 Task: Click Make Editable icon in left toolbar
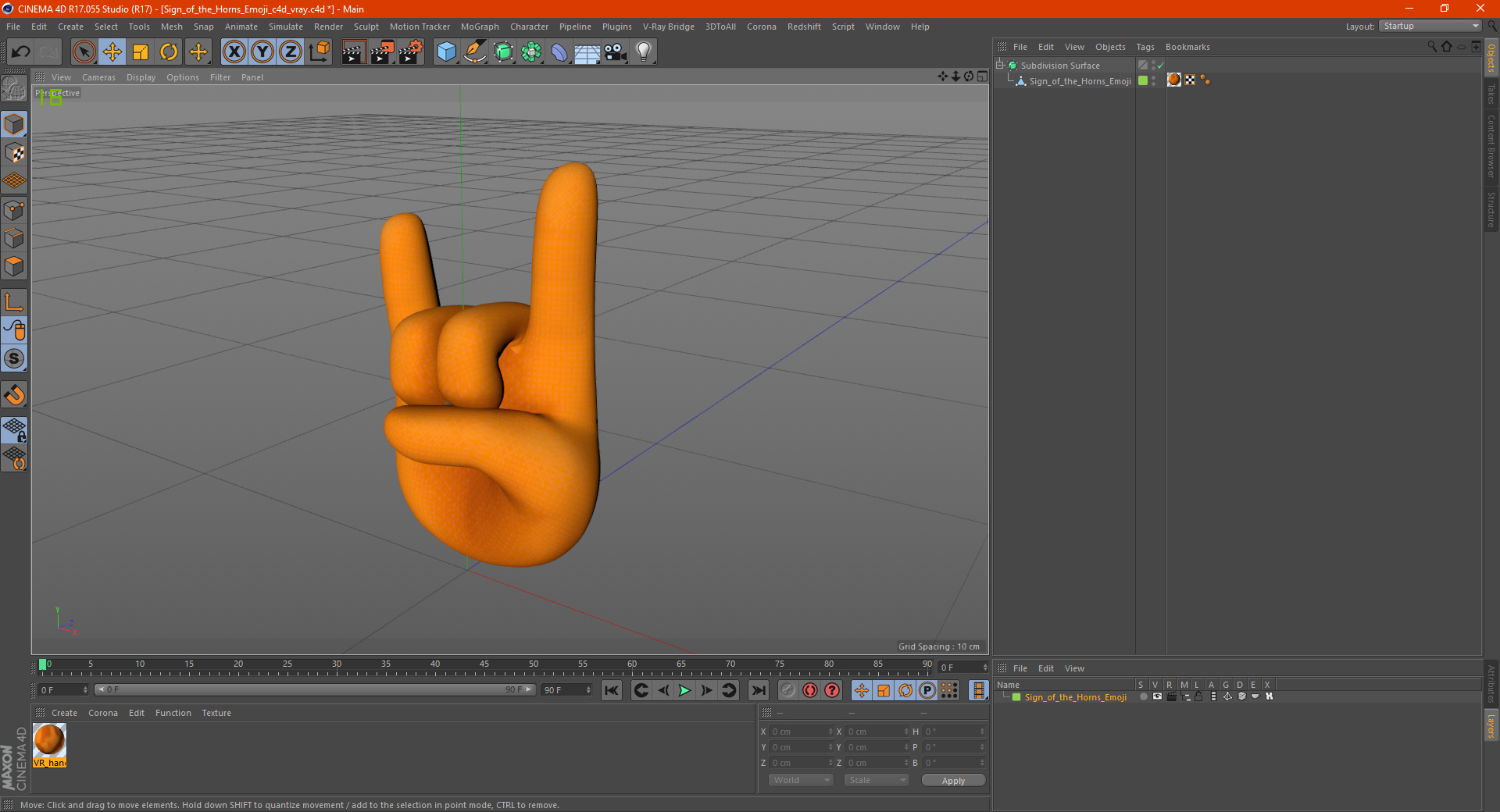(14, 88)
